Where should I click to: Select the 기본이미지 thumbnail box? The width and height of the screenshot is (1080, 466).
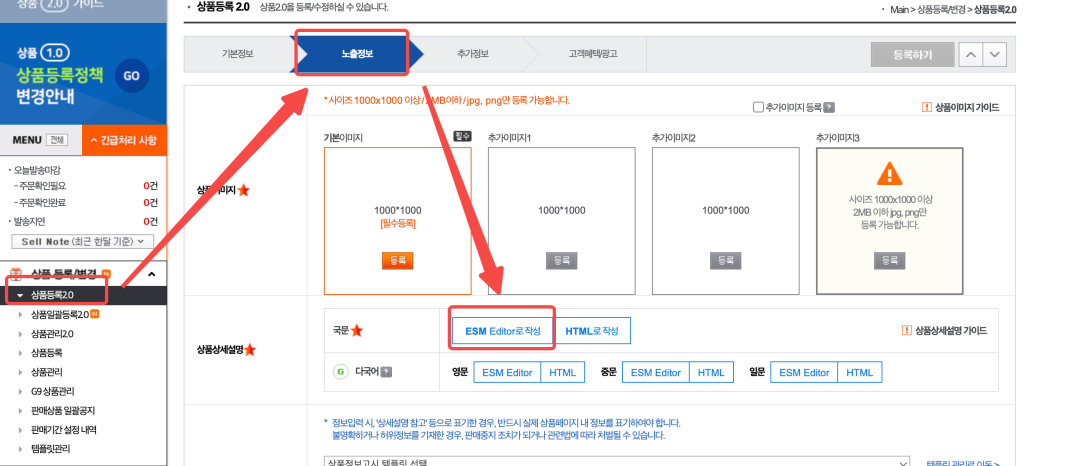tap(397, 221)
